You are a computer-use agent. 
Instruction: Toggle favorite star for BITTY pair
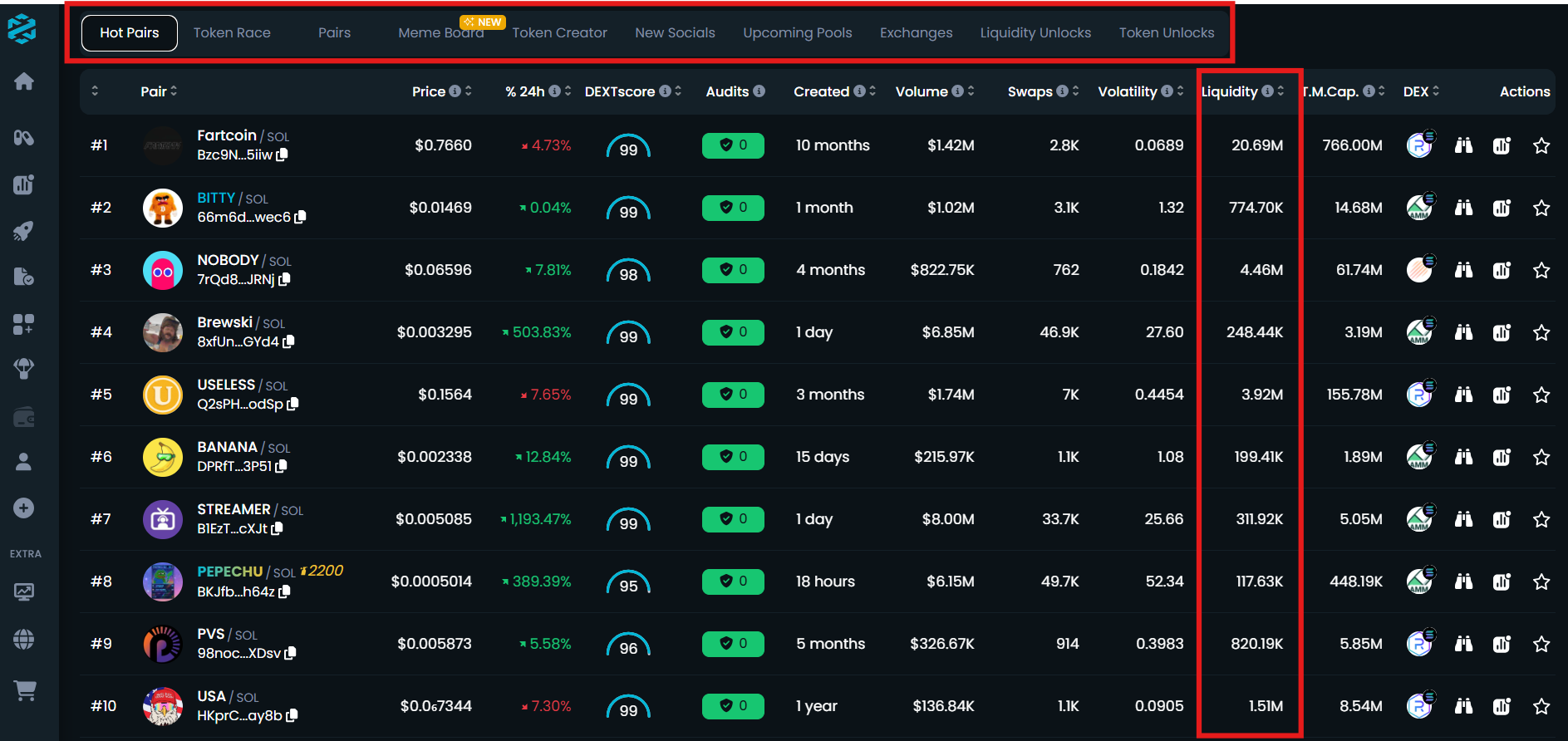pos(1541,208)
